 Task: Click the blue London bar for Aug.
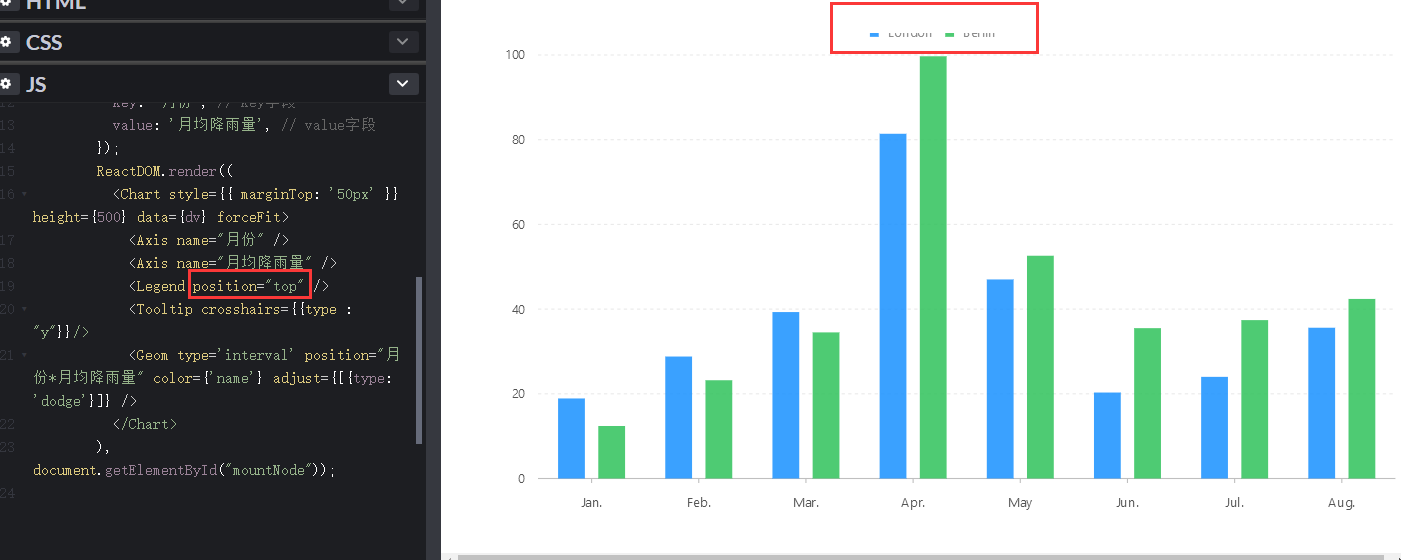1322,403
